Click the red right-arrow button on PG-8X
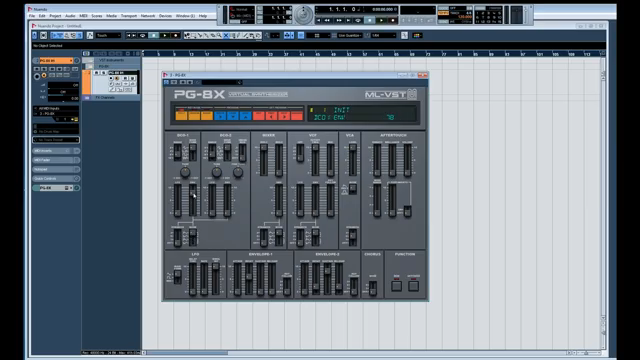Image resolution: width=640 pixels, height=360 pixels. (x=284, y=116)
